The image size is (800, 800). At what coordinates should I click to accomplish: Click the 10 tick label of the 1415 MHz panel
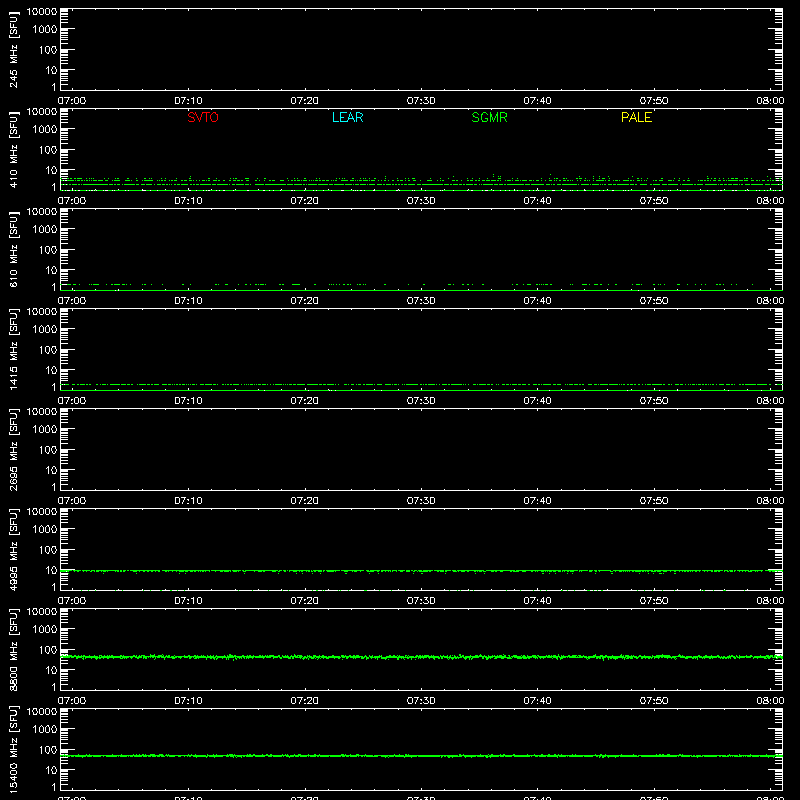click(x=51, y=370)
